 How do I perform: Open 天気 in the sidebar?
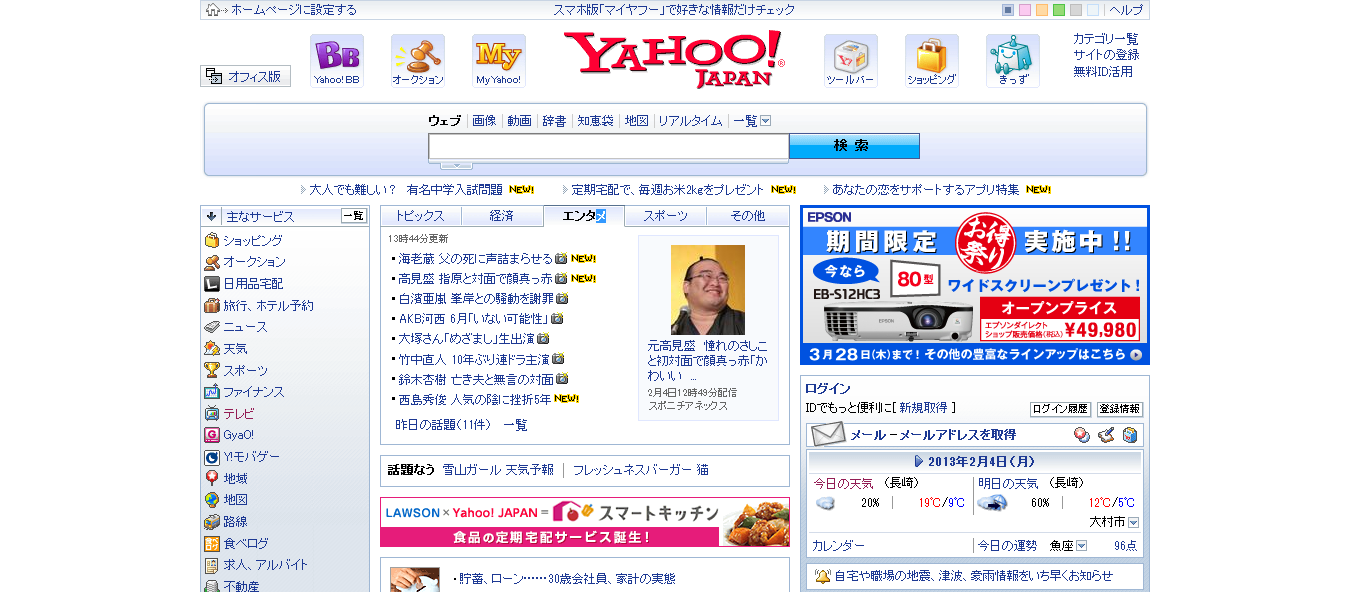point(235,349)
